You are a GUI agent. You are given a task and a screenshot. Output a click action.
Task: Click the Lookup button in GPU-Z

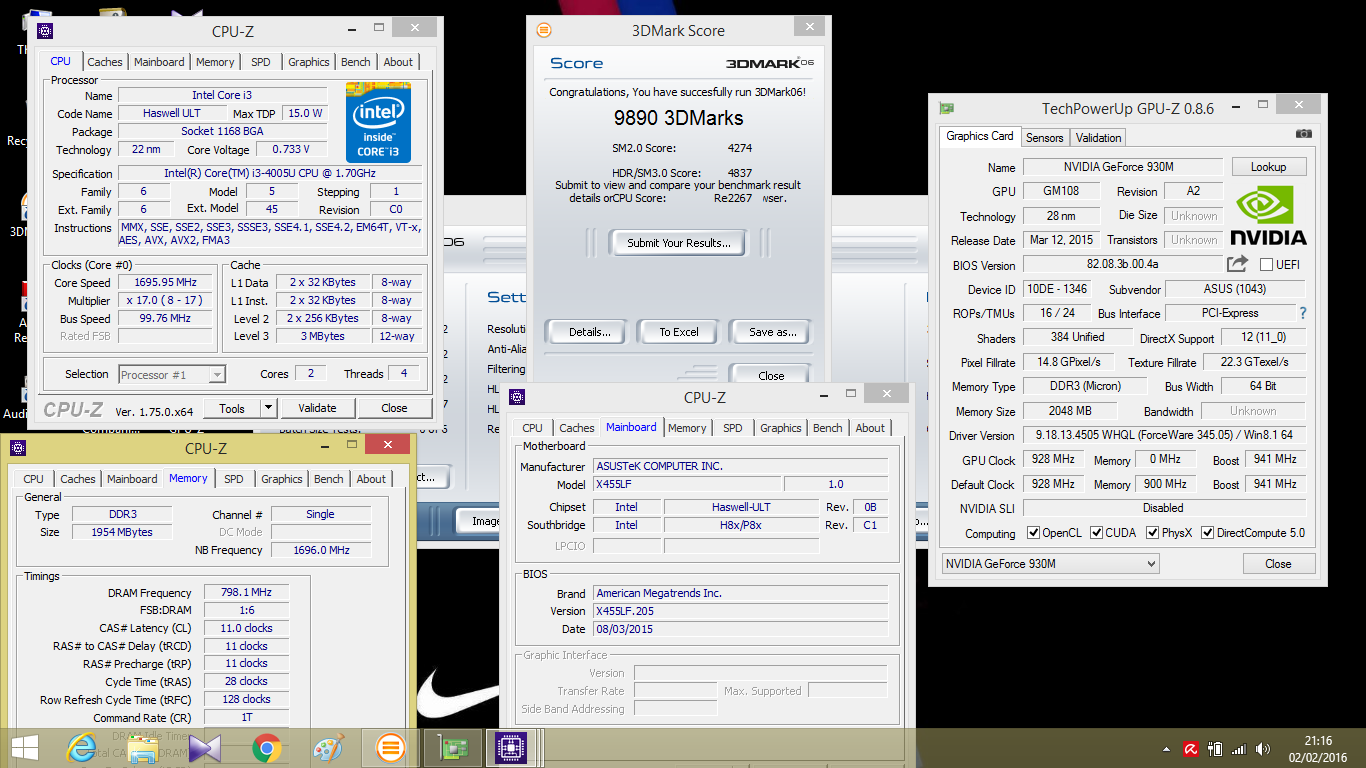[x=1268, y=167]
